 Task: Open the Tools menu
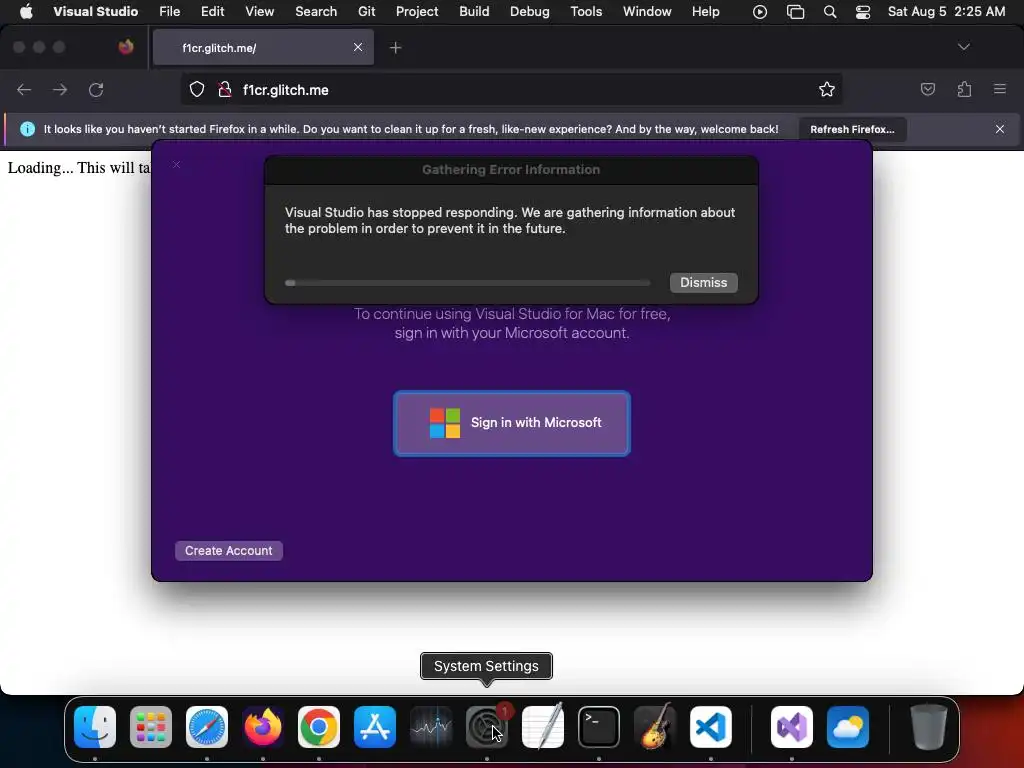coord(586,12)
